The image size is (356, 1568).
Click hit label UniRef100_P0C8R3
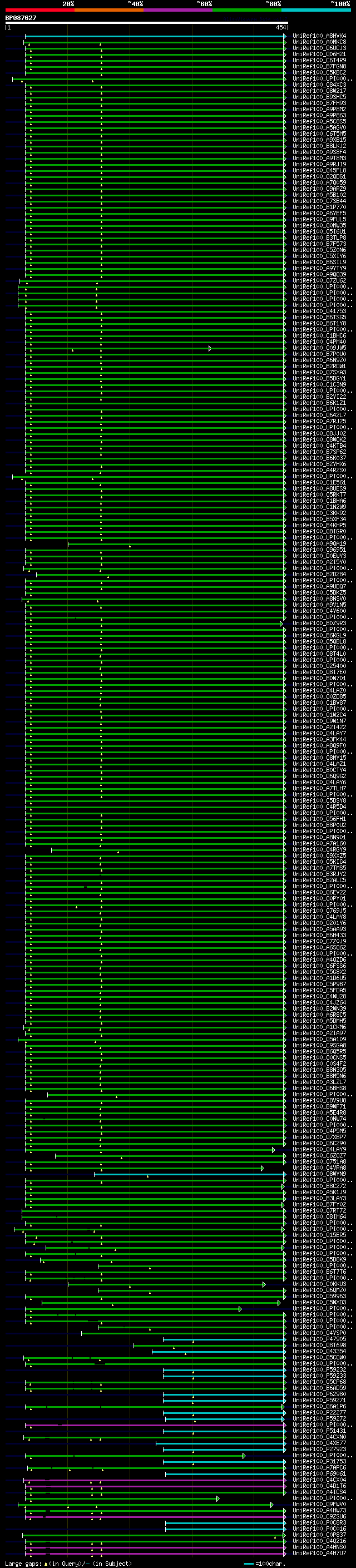[x=319, y=1522]
